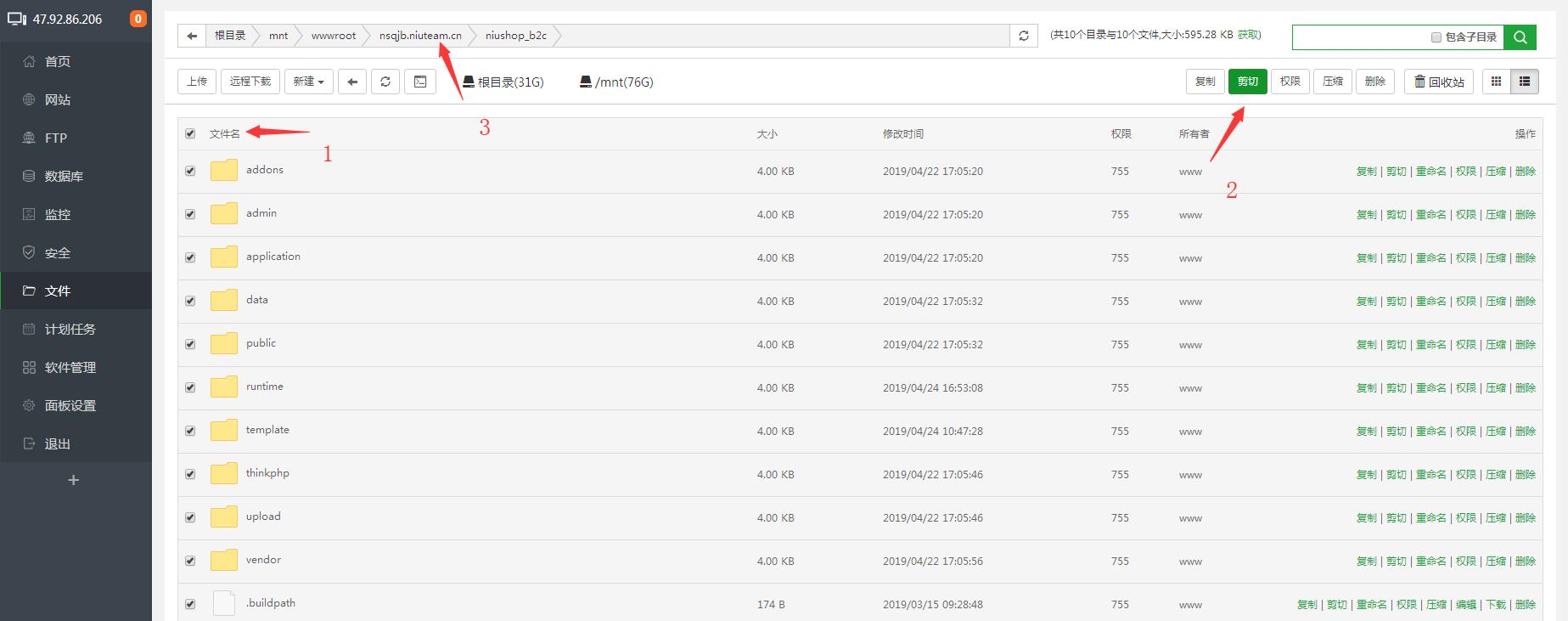Viewport: 1568px width, 621px height.
Task: Navigate to wwwroot in the breadcrumb
Action: pyautogui.click(x=334, y=36)
